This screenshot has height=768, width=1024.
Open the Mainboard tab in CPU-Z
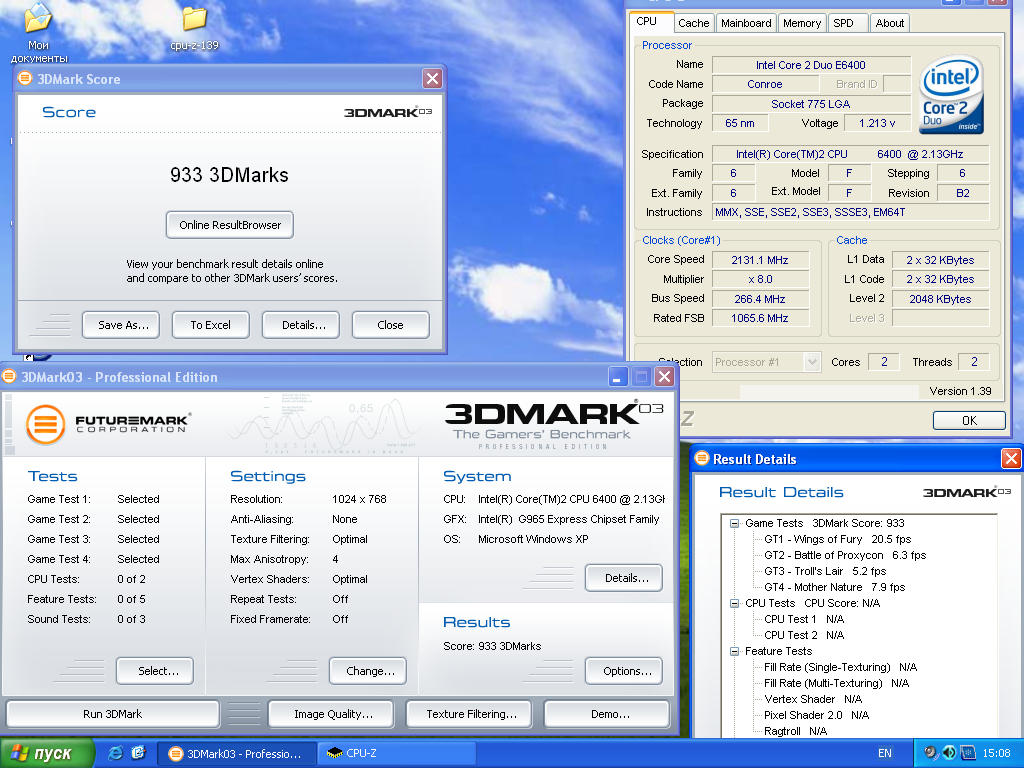pyautogui.click(x=746, y=23)
